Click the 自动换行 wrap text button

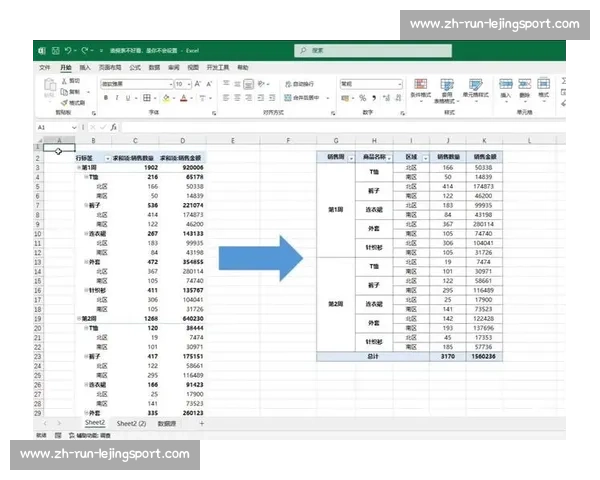[298, 84]
